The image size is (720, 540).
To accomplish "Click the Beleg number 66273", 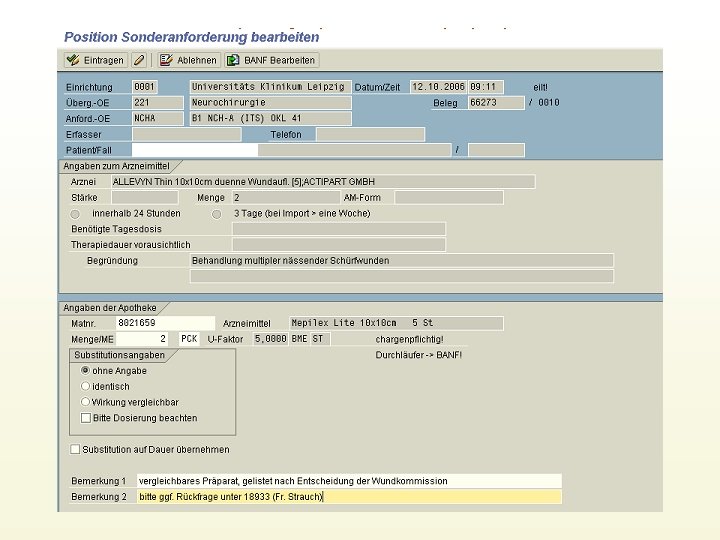I will tap(496, 102).
